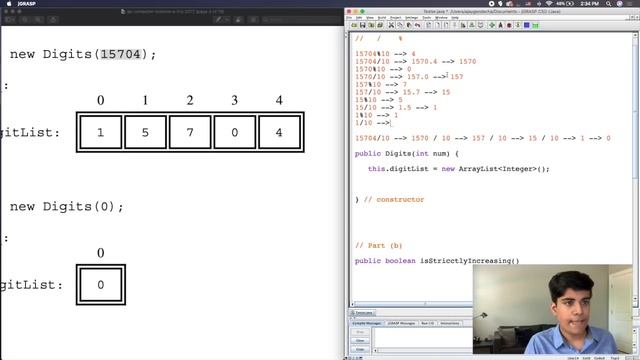Click the Spotlight search icon in menu bar

pyautogui.click(x=608, y=4)
